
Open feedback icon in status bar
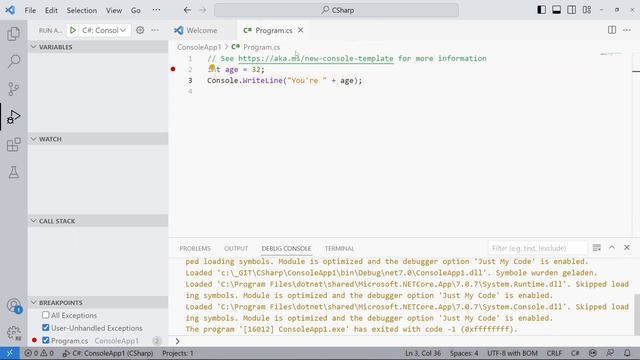coord(610,353)
